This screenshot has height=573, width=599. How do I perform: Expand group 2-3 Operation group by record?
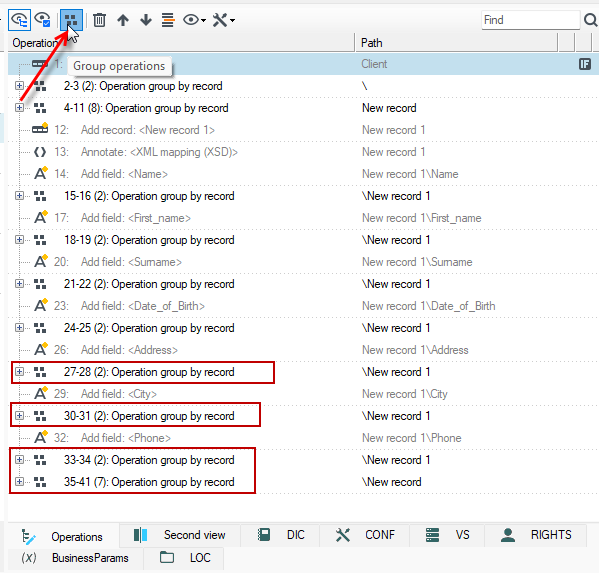pyautogui.click(x=19, y=86)
